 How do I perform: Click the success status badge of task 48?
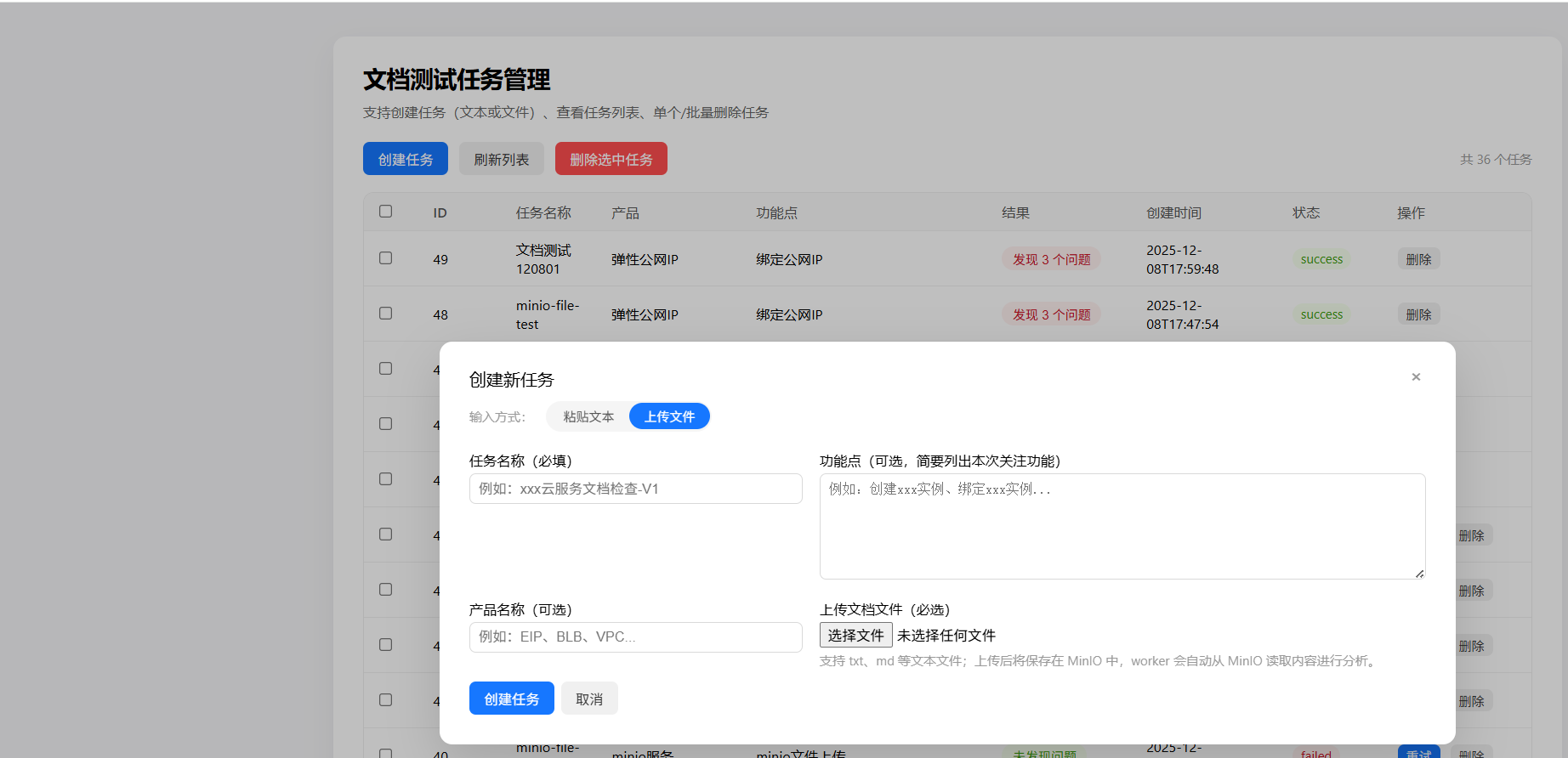[x=1321, y=314]
